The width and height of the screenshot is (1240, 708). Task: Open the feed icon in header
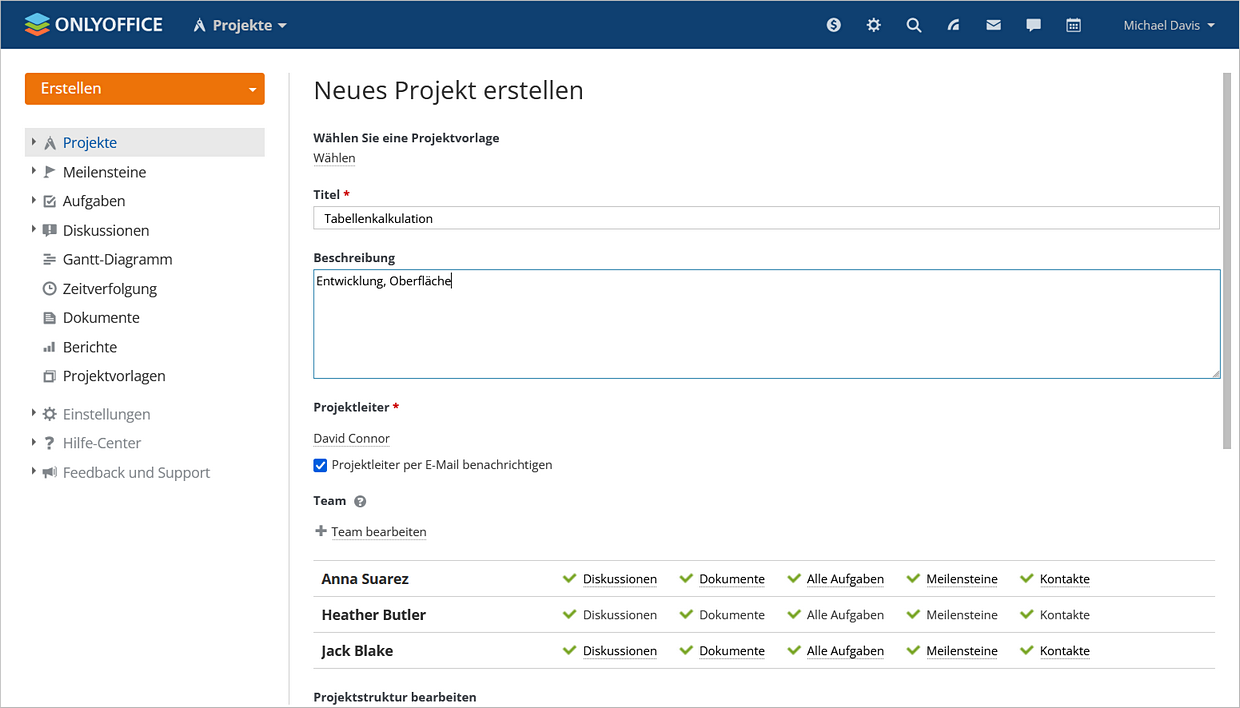[x=954, y=25]
